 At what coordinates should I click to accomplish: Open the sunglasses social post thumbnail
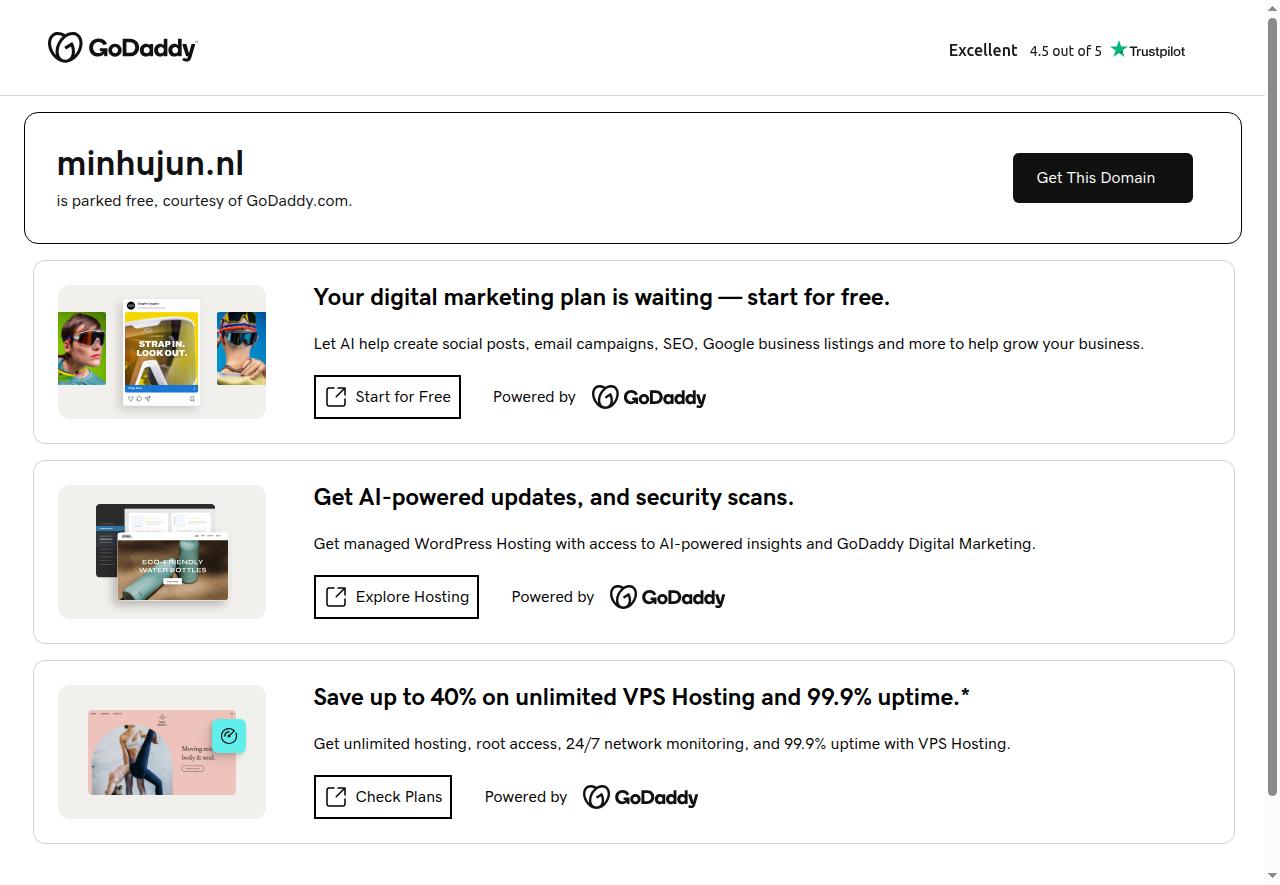tap(162, 352)
